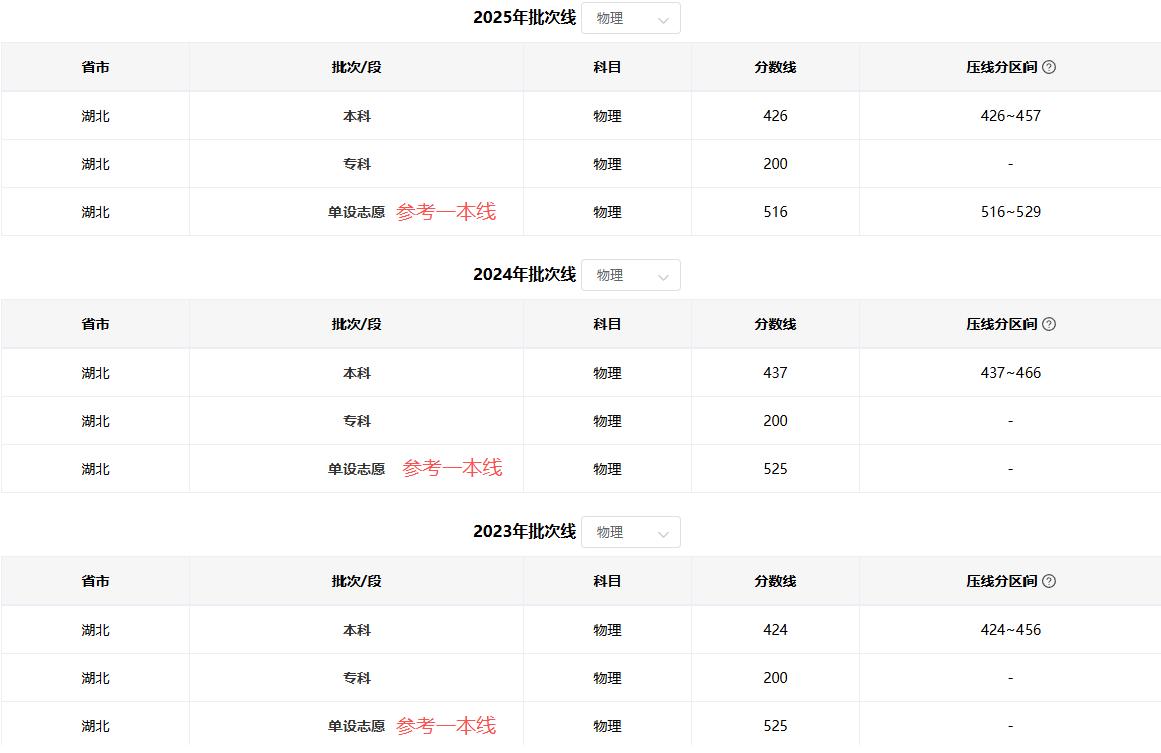Select 2025 单设志愿 score 516 cell
1161x753 pixels.
pos(775,212)
